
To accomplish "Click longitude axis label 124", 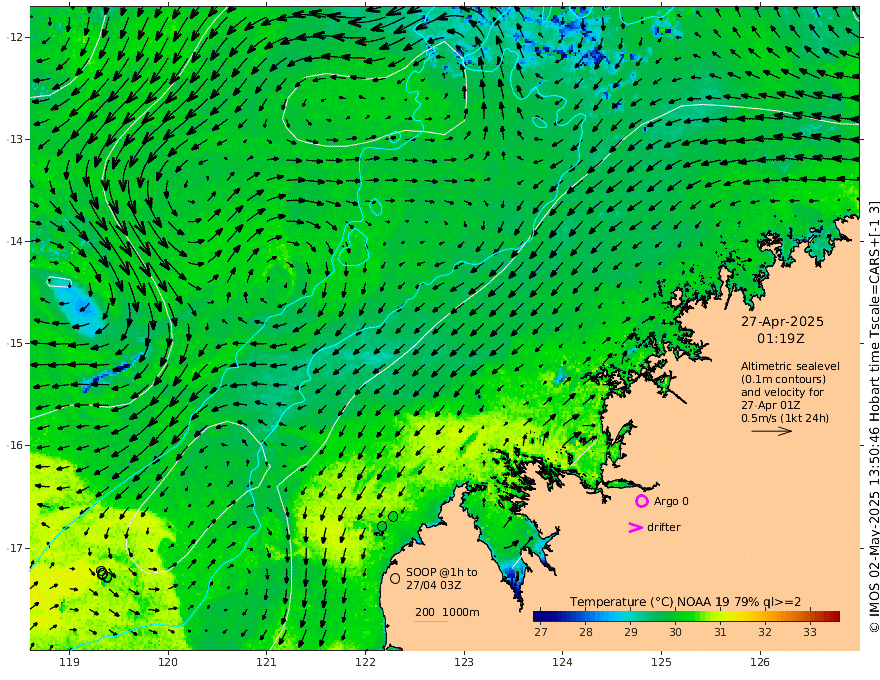I will point(563,662).
